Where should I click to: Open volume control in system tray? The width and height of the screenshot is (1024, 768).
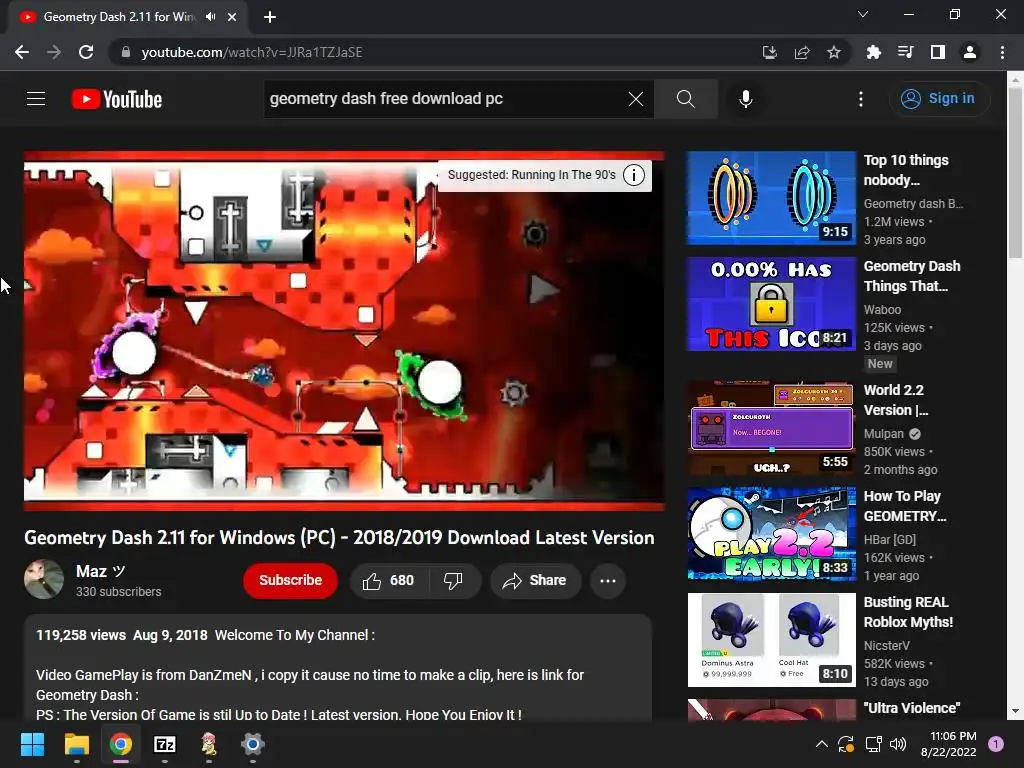pyautogui.click(x=898, y=744)
